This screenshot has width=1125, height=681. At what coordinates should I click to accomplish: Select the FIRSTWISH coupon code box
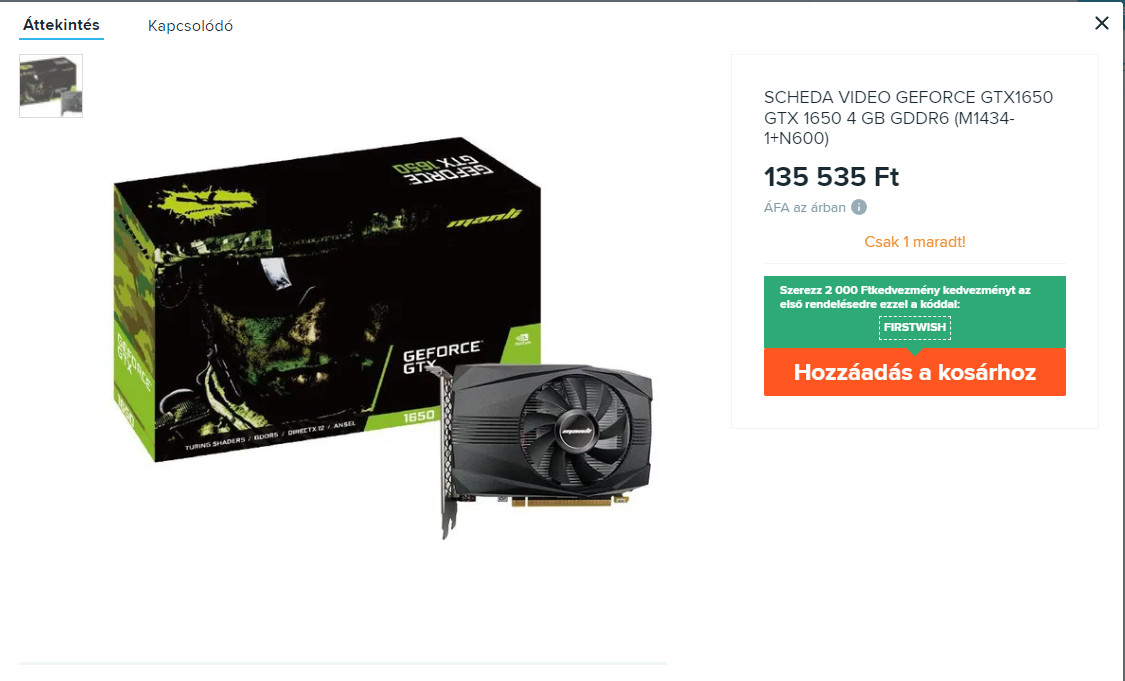click(x=915, y=327)
